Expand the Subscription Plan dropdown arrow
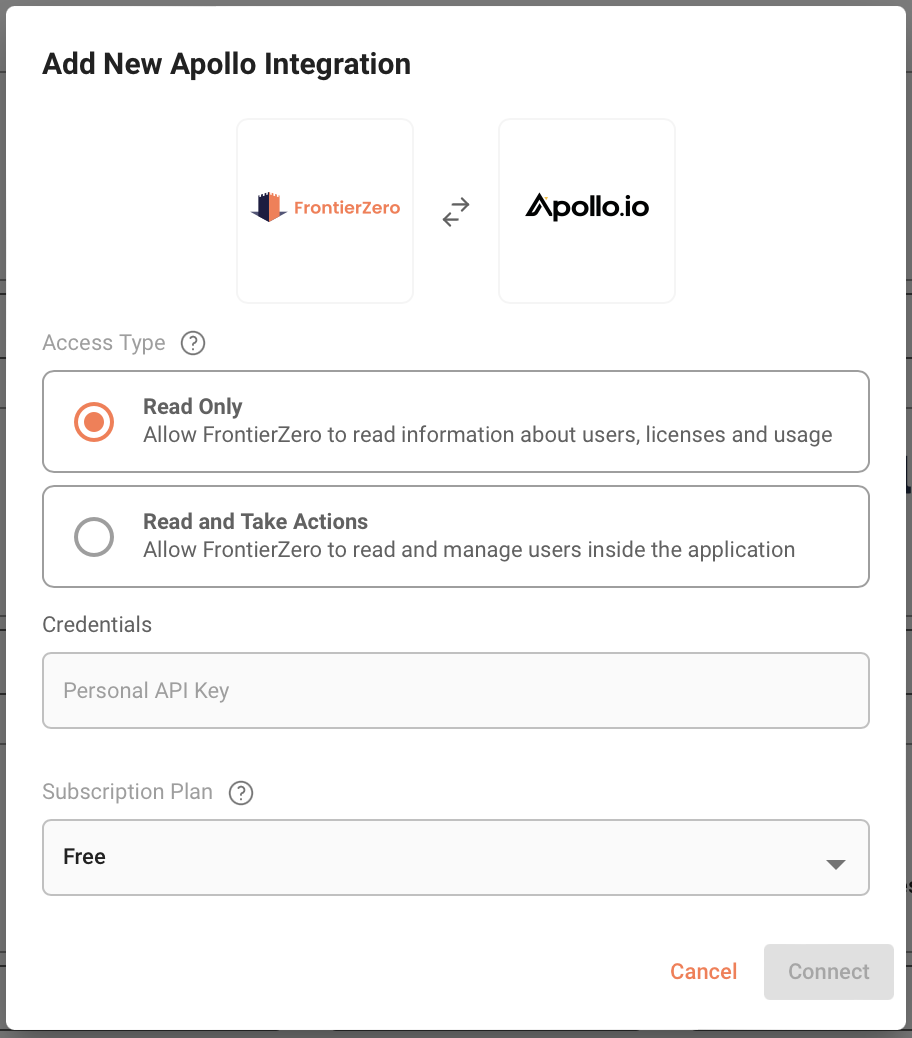The width and height of the screenshot is (912, 1038). point(836,864)
